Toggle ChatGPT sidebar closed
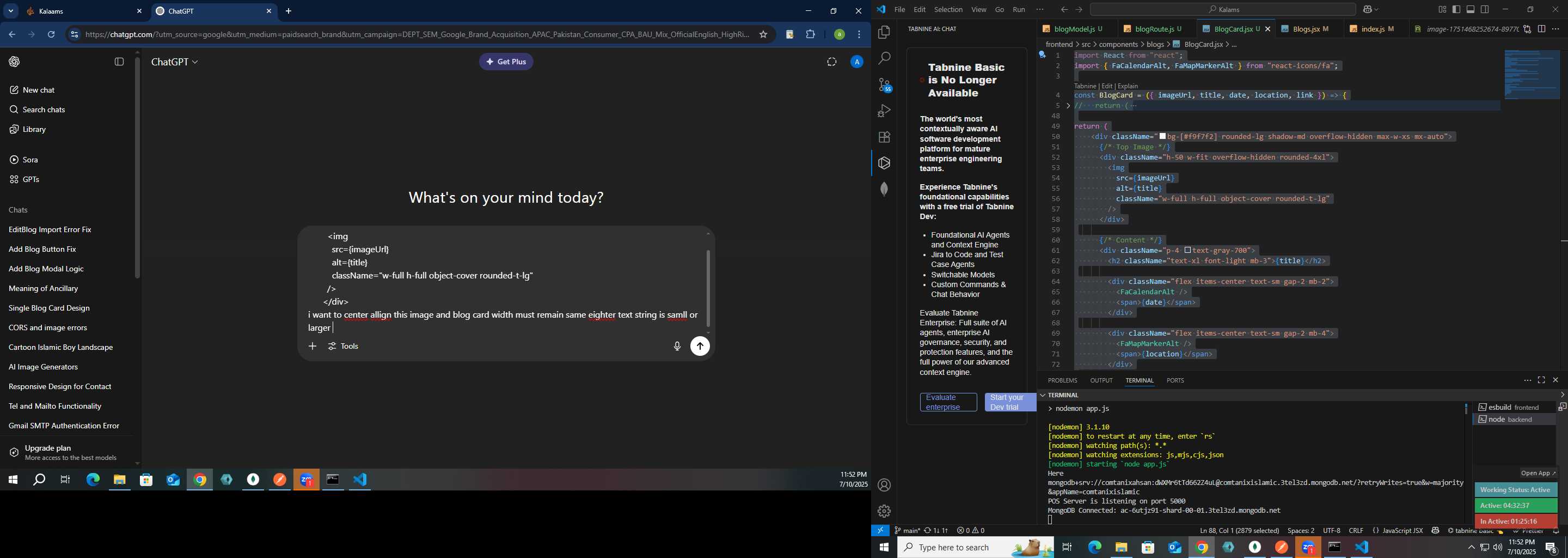 pos(119,62)
